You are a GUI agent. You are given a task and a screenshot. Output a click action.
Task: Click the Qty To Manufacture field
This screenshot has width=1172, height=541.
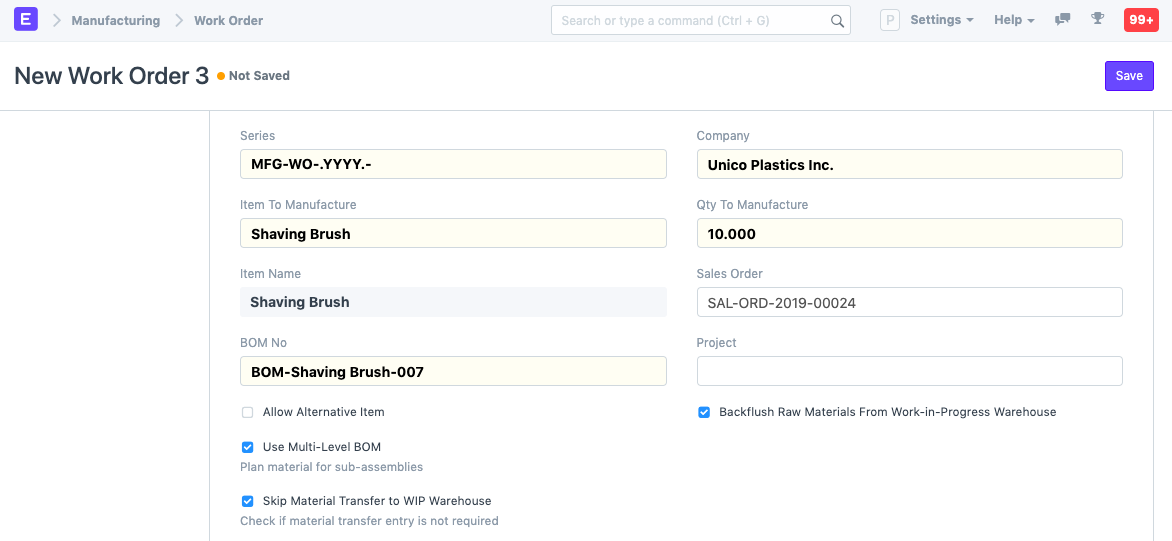pos(909,234)
